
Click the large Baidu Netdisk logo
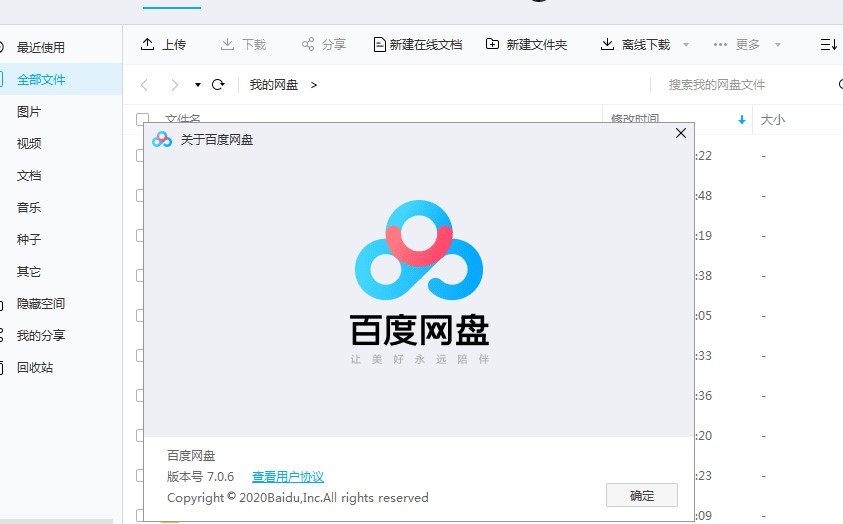[419, 250]
